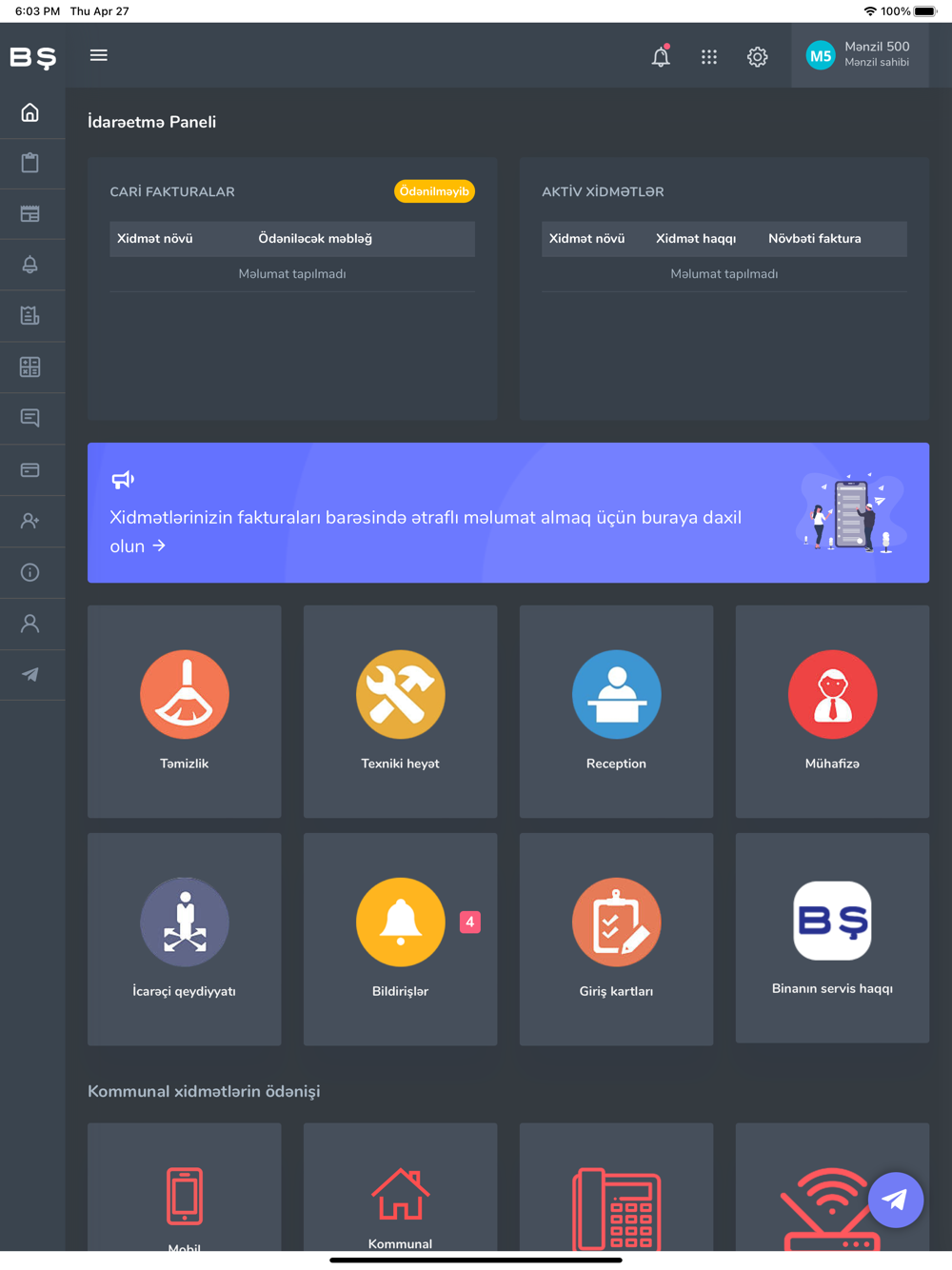This screenshot has height=1270, width=952.
Task: Open the Kommunal payment tile
Action: (x=400, y=1187)
